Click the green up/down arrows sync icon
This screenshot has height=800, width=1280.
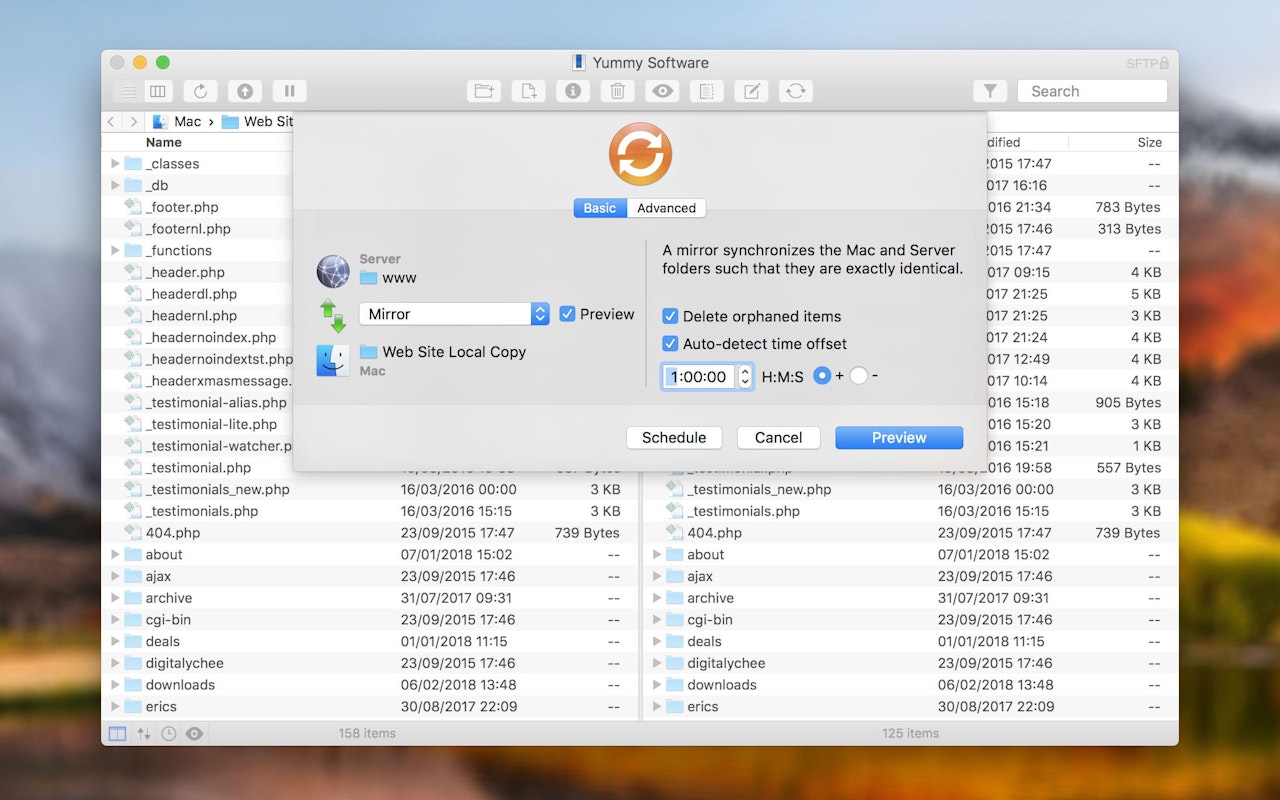[333, 315]
